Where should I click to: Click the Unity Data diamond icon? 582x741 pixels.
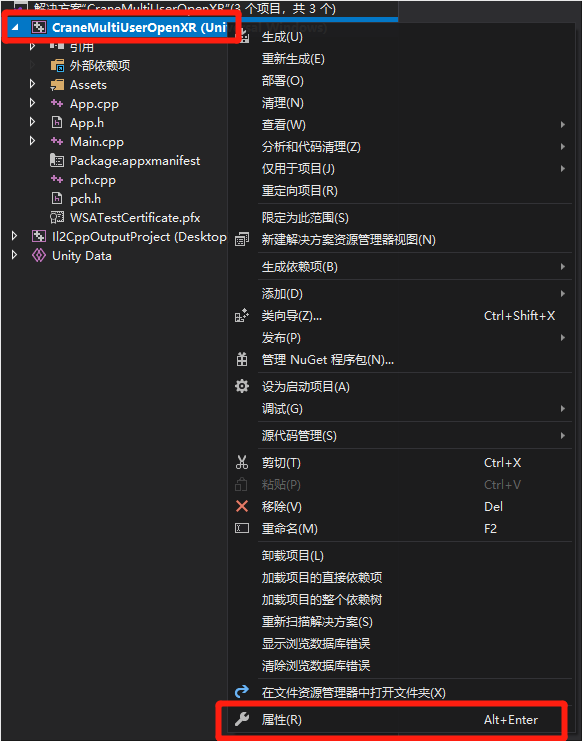[39, 255]
